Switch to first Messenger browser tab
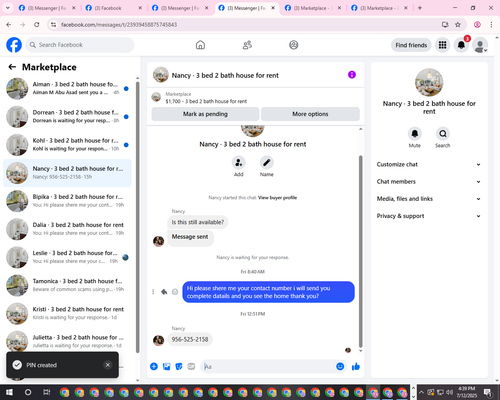The height and width of the screenshot is (400, 500). pyautogui.click(x=47, y=8)
